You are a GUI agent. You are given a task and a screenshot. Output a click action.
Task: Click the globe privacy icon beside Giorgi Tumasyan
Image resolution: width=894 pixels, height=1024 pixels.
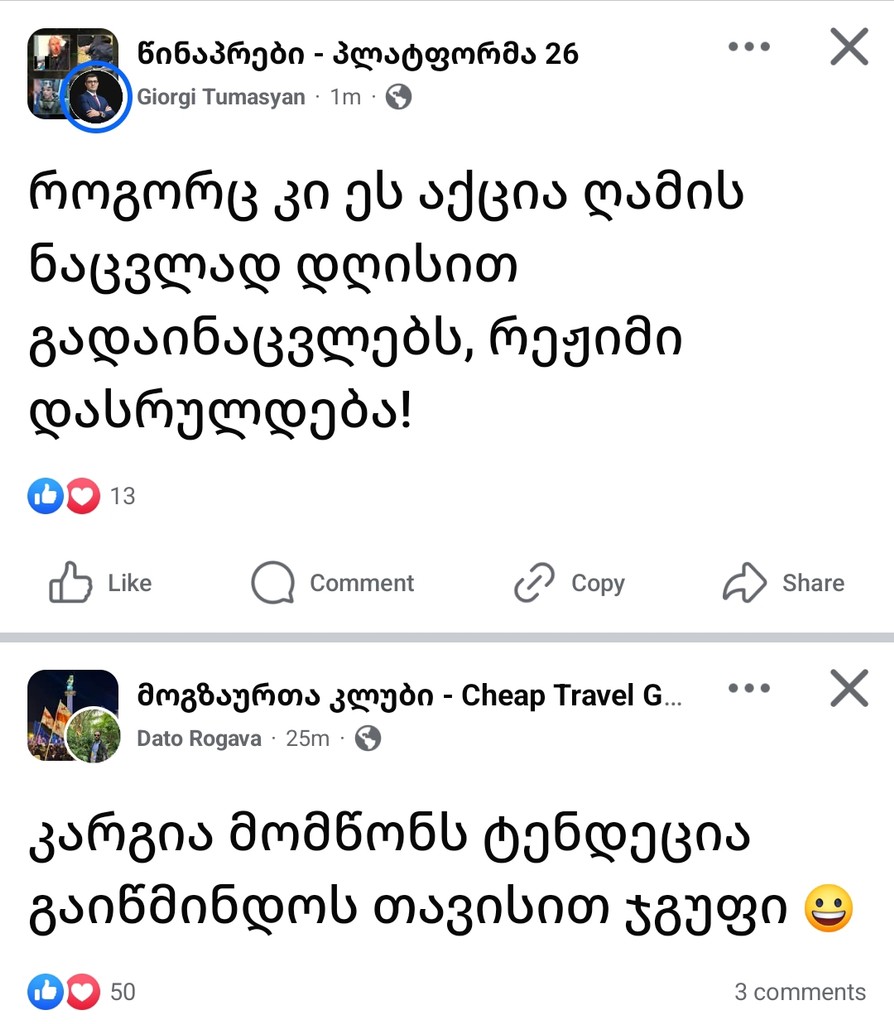pos(399,97)
